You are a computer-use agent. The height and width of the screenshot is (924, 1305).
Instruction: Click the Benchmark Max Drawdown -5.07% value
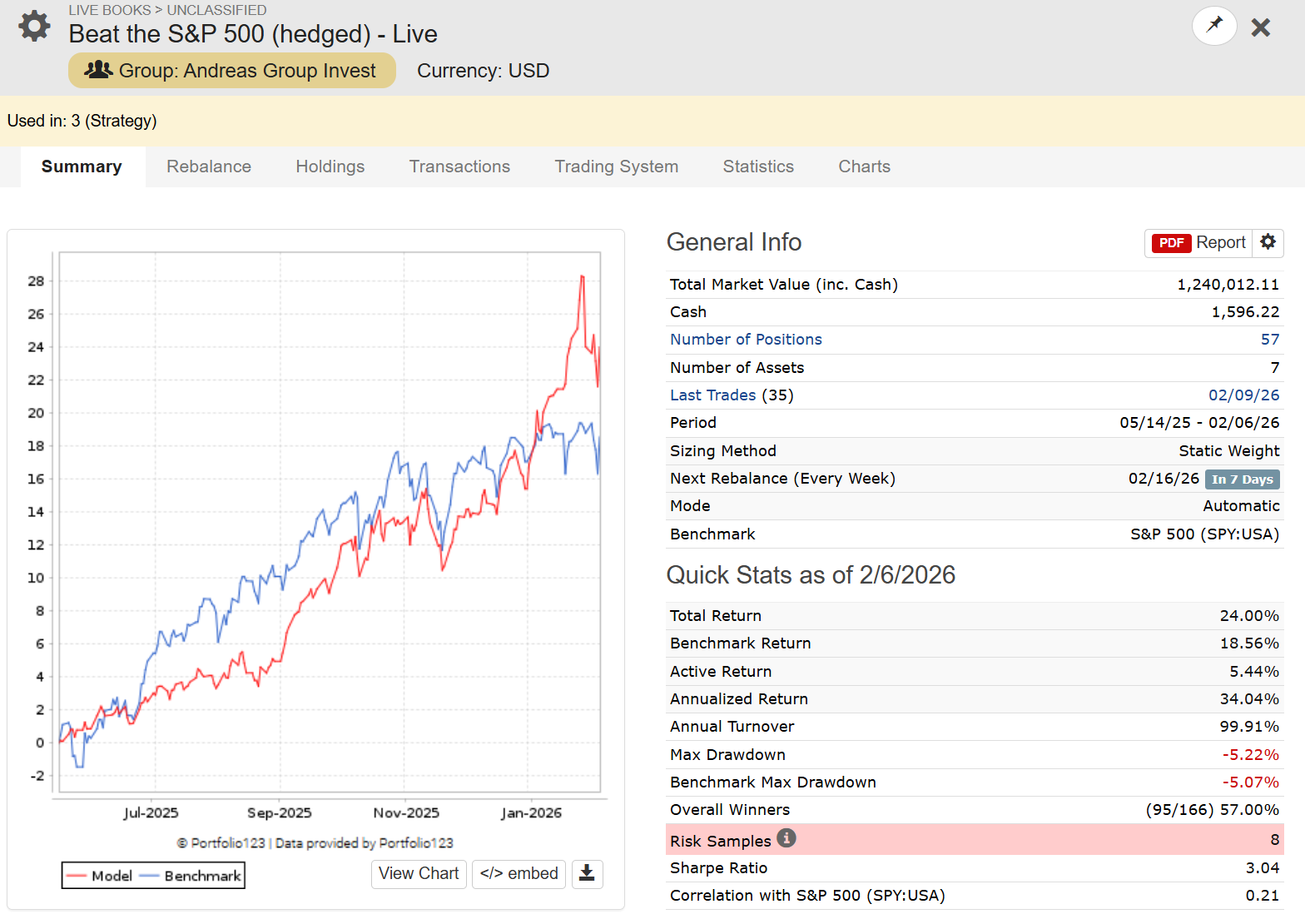[x=1250, y=782]
